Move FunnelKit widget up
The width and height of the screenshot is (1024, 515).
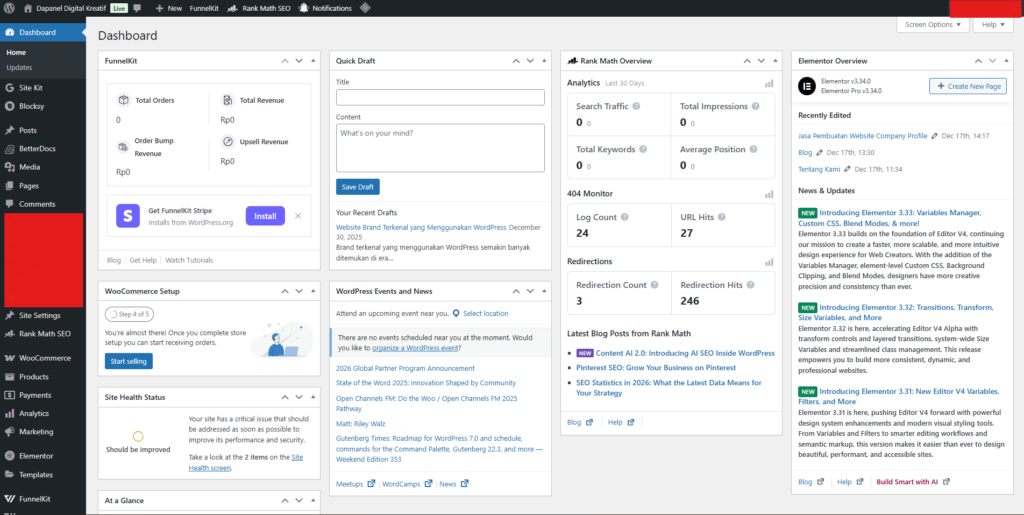pos(285,61)
